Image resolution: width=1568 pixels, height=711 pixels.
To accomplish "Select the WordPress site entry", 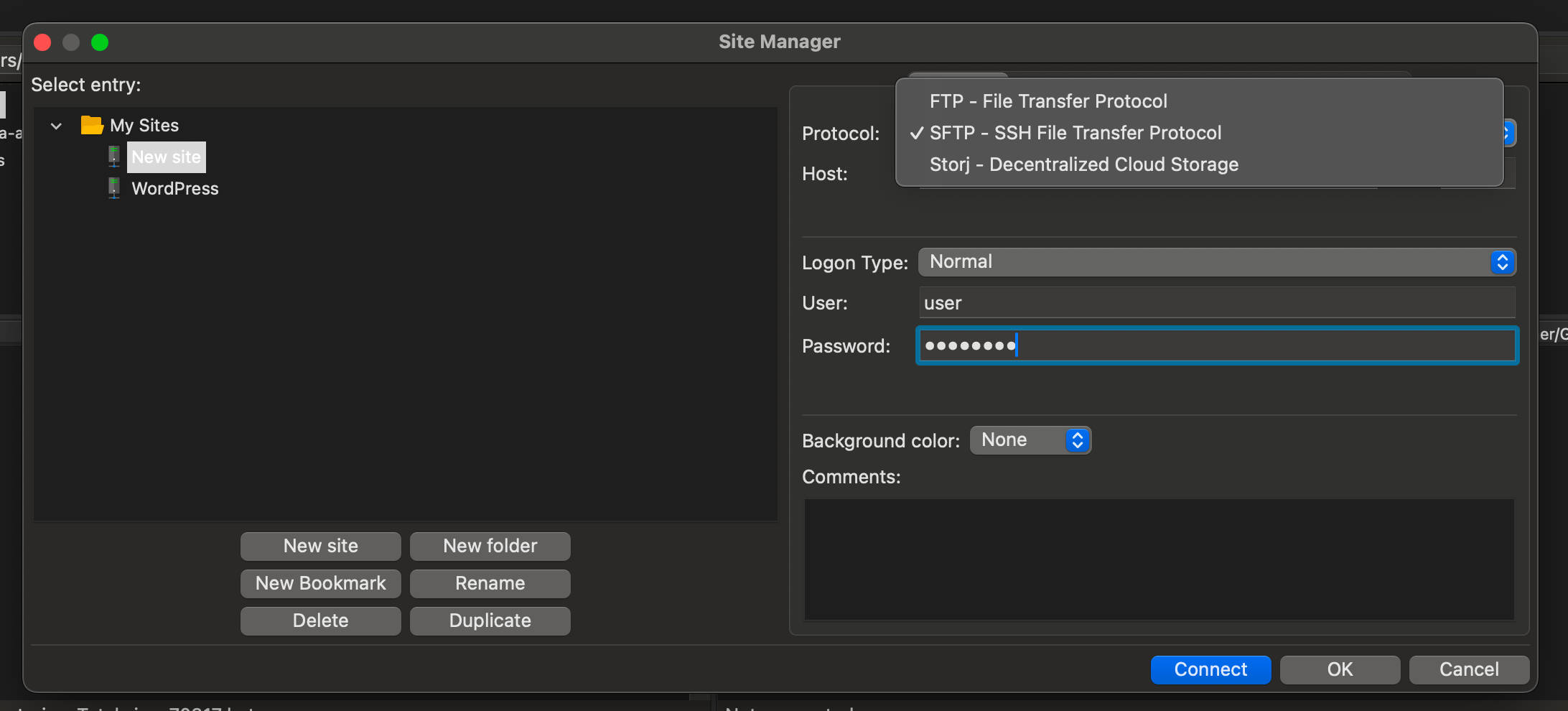I will click(174, 188).
